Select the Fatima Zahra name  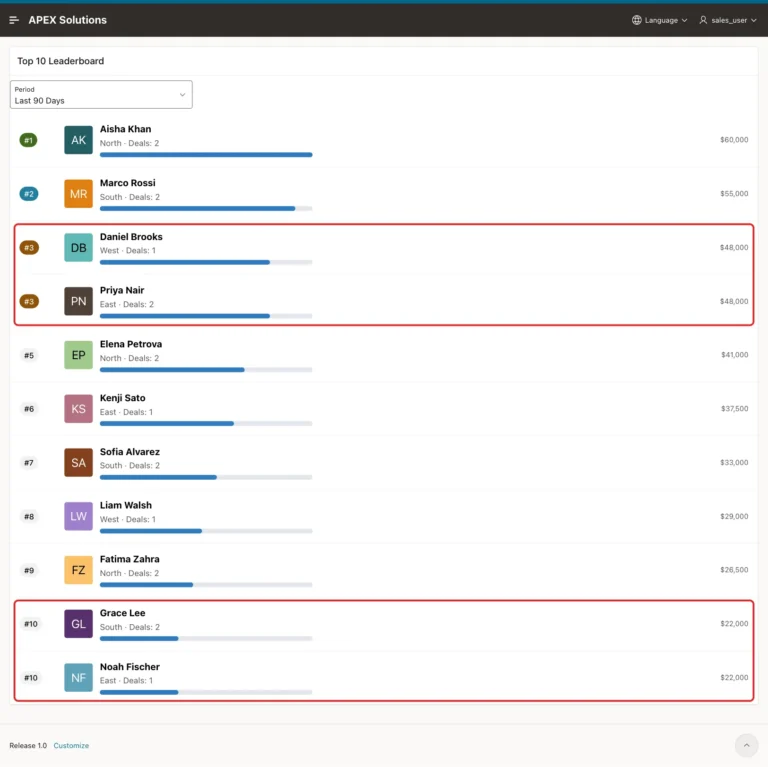(x=130, y=559)
